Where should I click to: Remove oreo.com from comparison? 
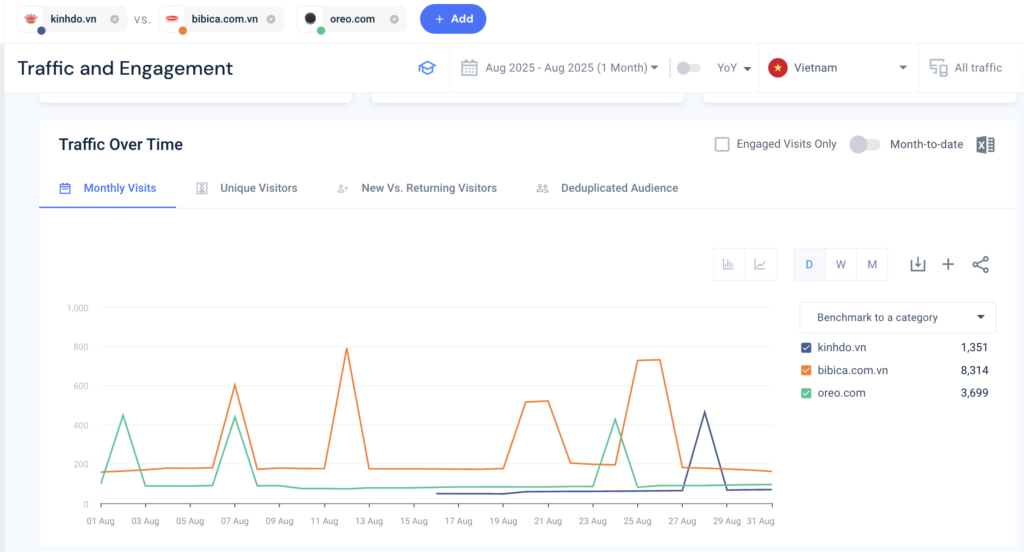click(394, 20)
